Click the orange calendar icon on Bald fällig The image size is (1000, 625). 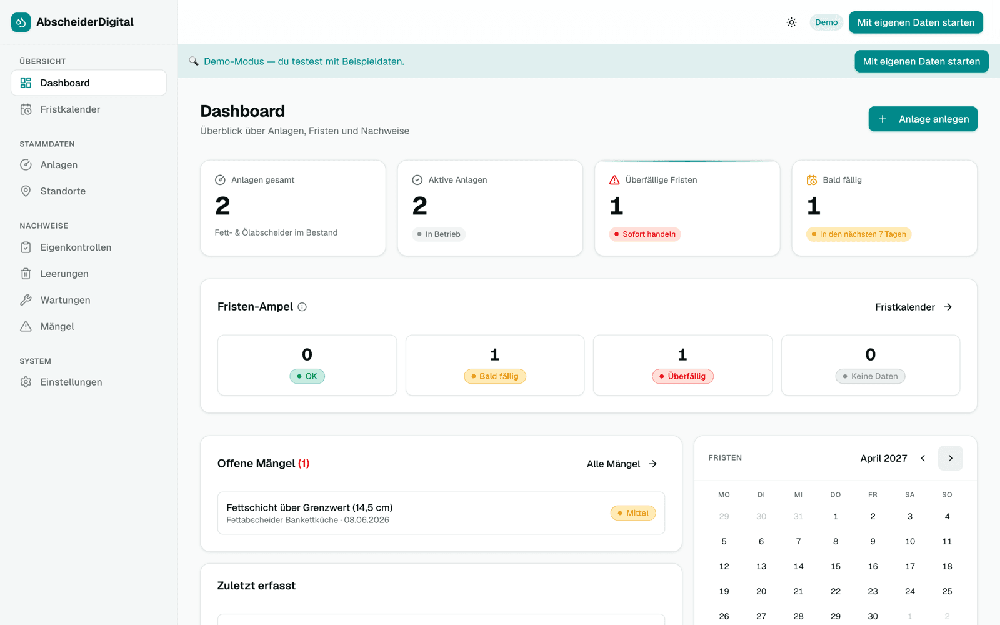tap(812, 180)
